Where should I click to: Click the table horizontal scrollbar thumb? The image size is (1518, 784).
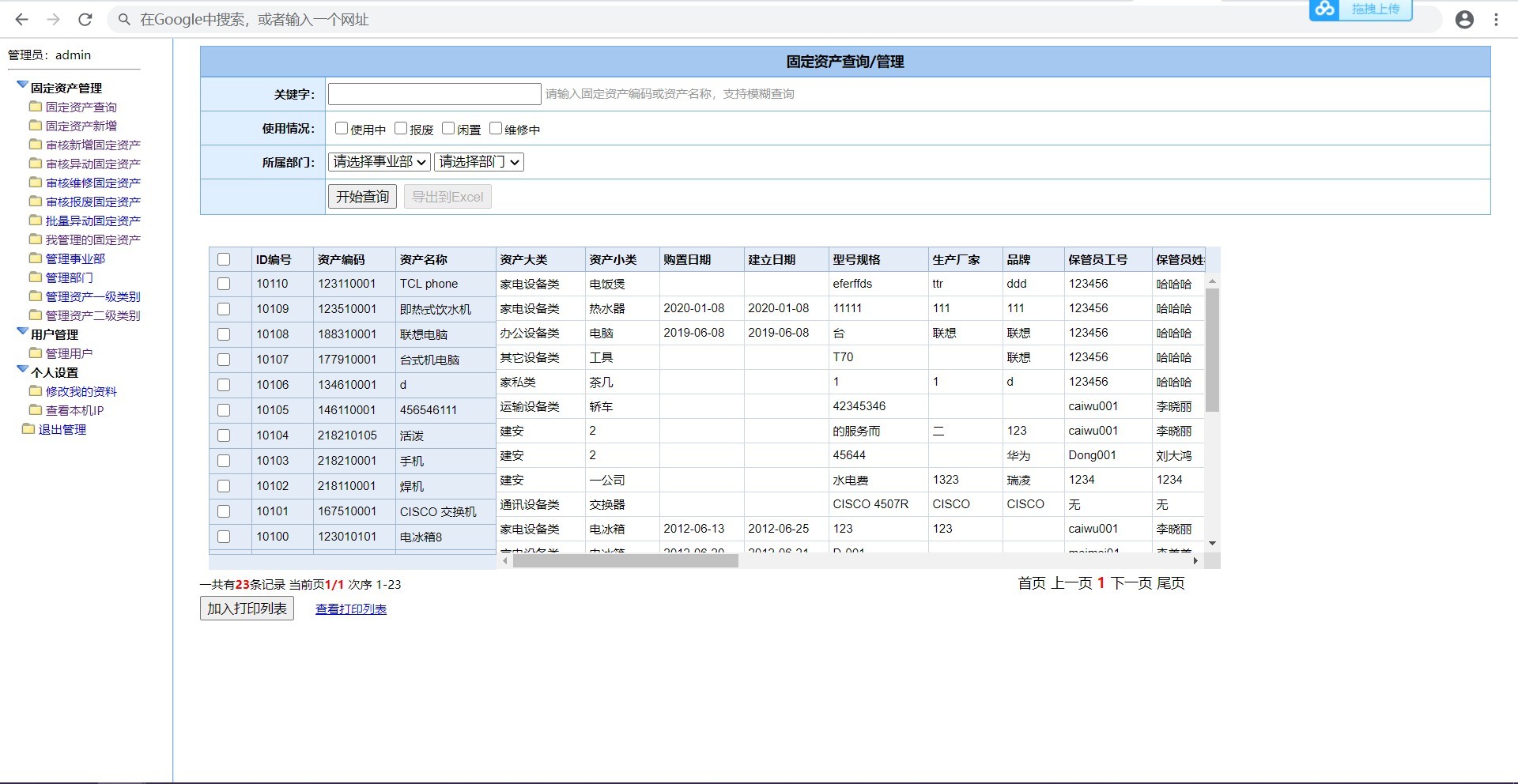click(625, 561)
